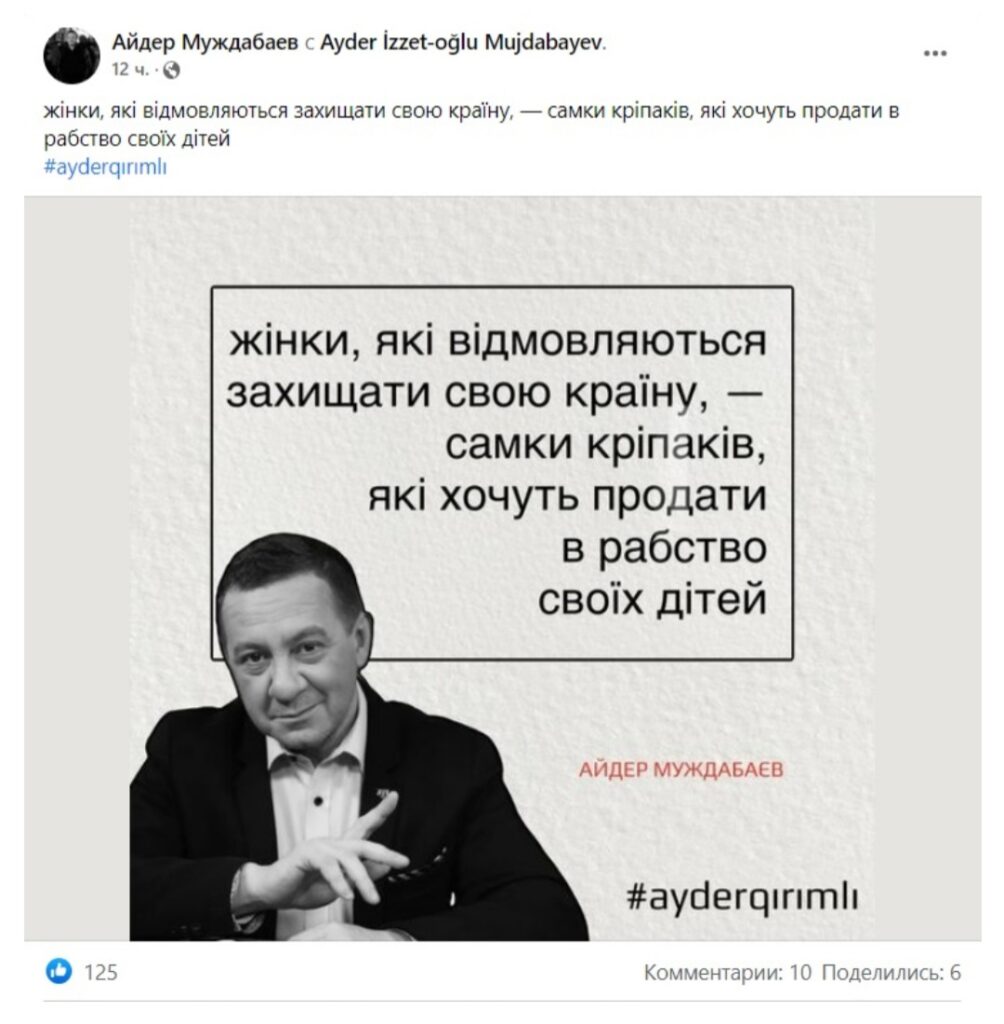Viewport: 1004px width, 1024px height.
Task: Click the red АЙДЕР МУЖДАБАЄВ caption in image
Action: 681,769
